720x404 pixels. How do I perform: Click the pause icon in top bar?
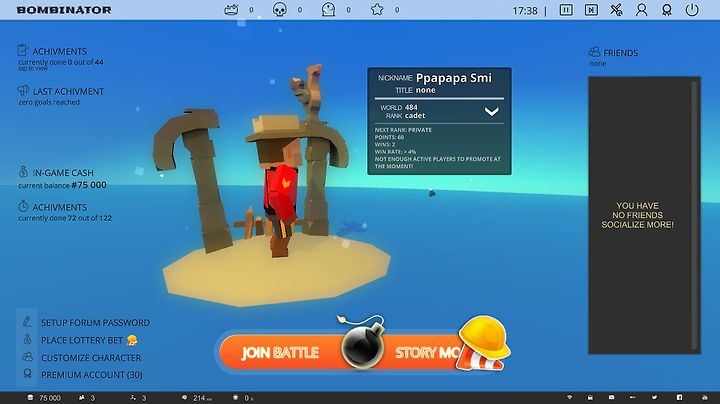click(x=566, y=10)
